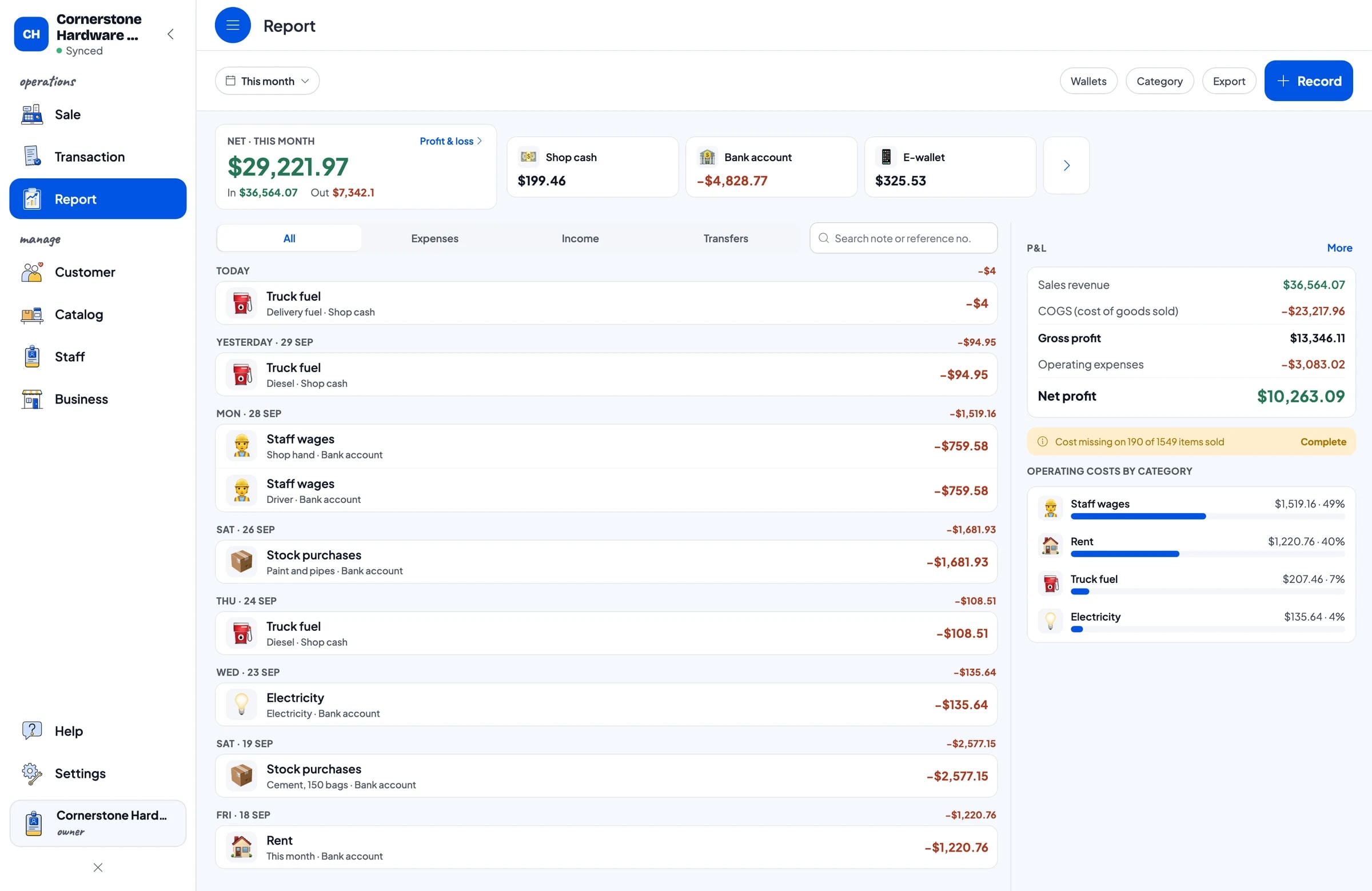Screen dimensions: 1372x891
Task: Click the Category button
Action: point(1159,81)
